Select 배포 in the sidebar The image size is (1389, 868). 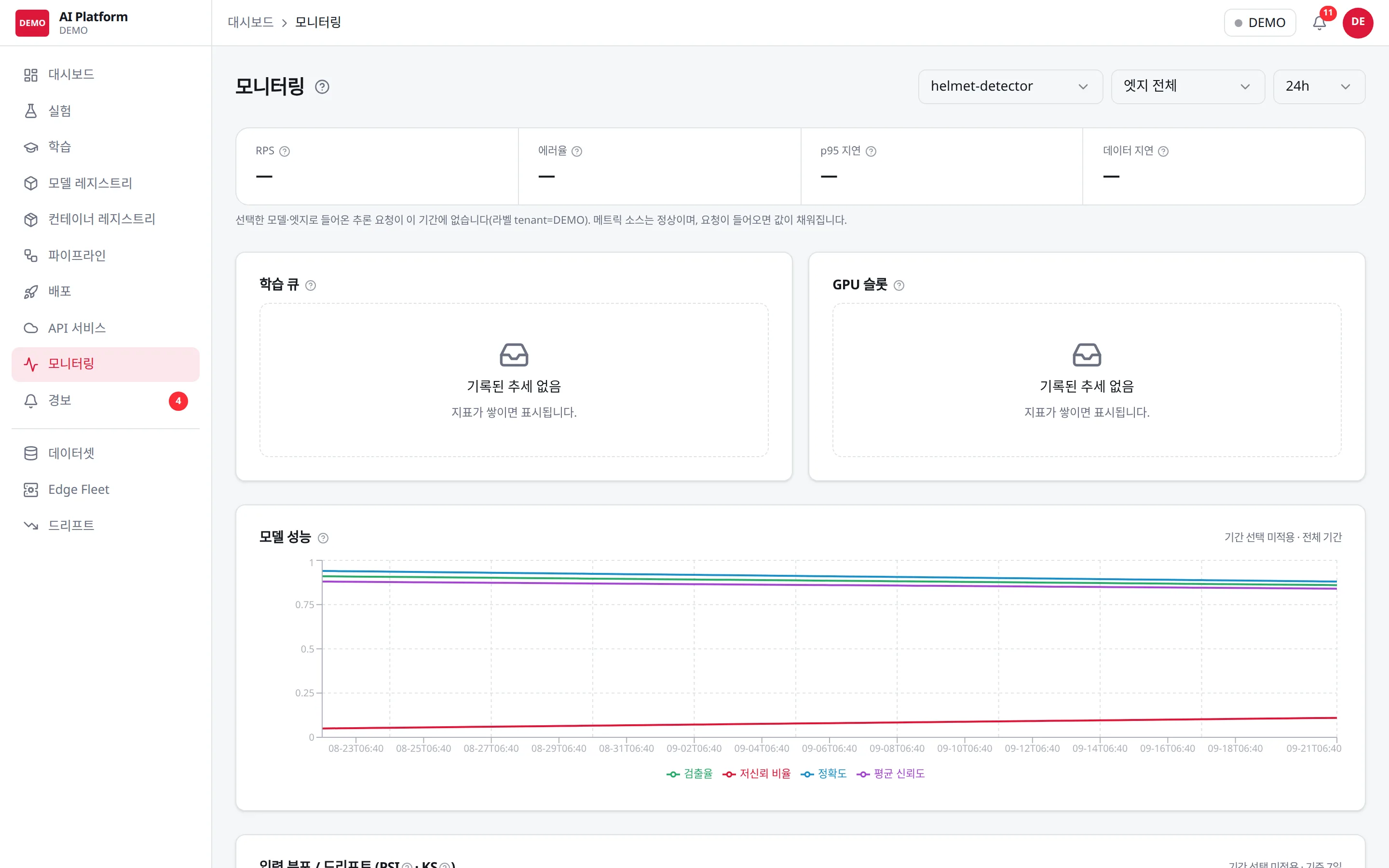(106, 292)
